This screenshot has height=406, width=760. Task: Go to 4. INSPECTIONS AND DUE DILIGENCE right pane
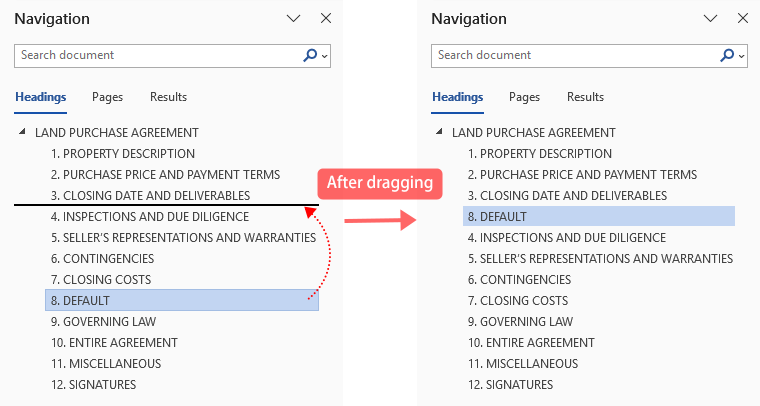[567, 237]
